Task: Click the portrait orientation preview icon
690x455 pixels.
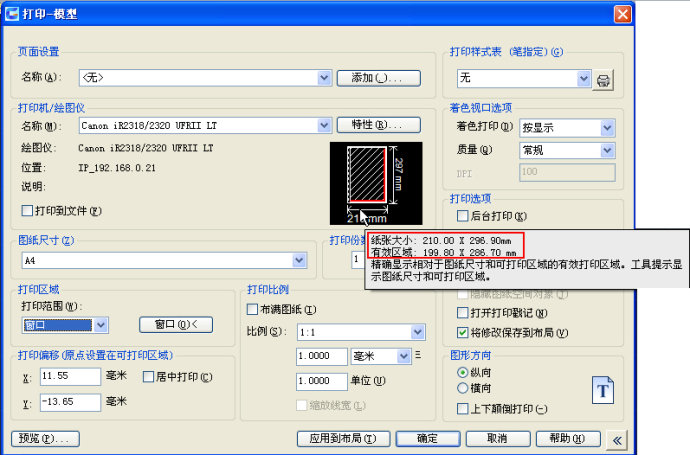Action: [x=602, y=390]
